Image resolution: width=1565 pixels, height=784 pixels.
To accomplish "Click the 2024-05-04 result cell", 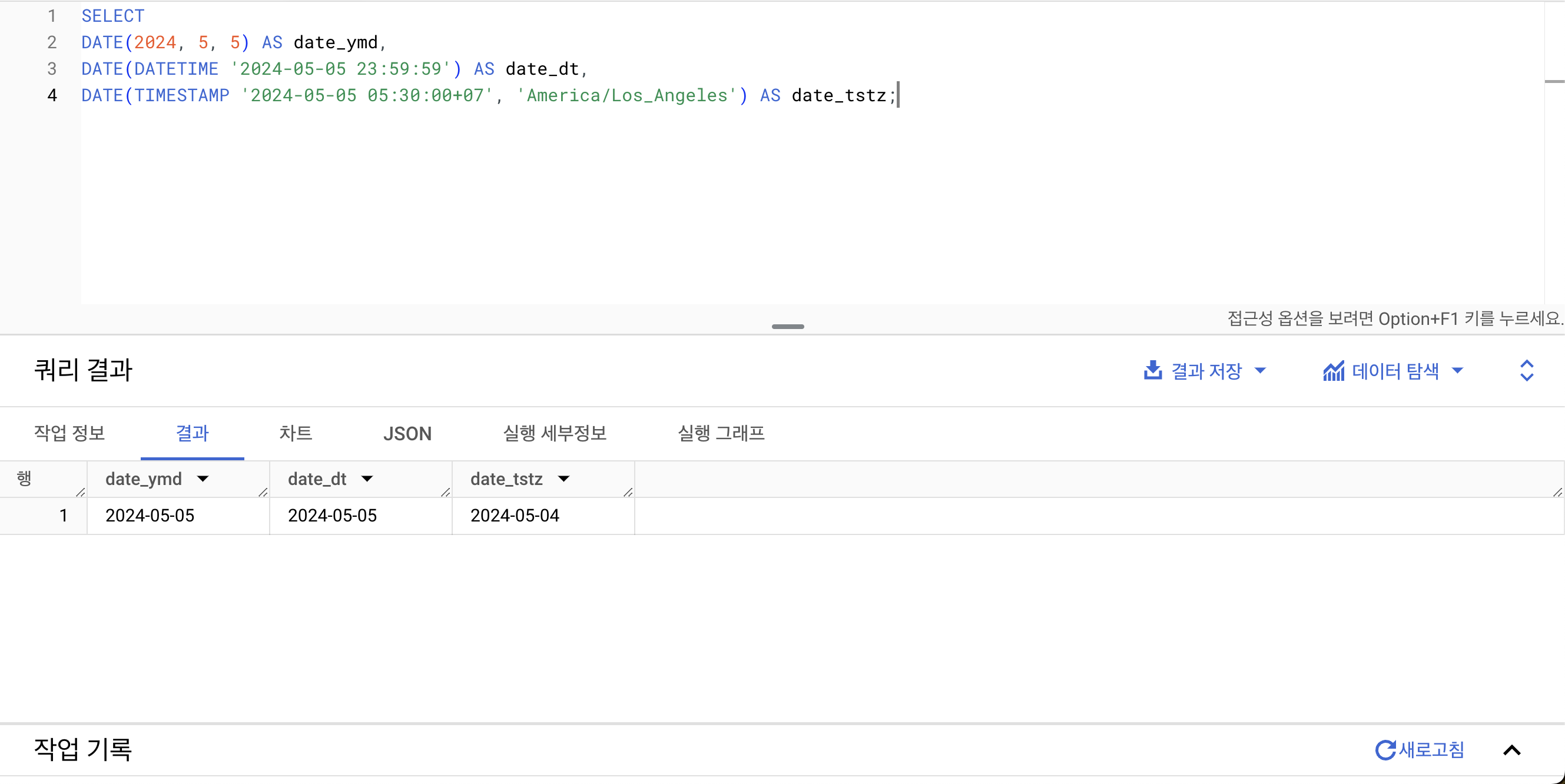I will tap(515, 516).
